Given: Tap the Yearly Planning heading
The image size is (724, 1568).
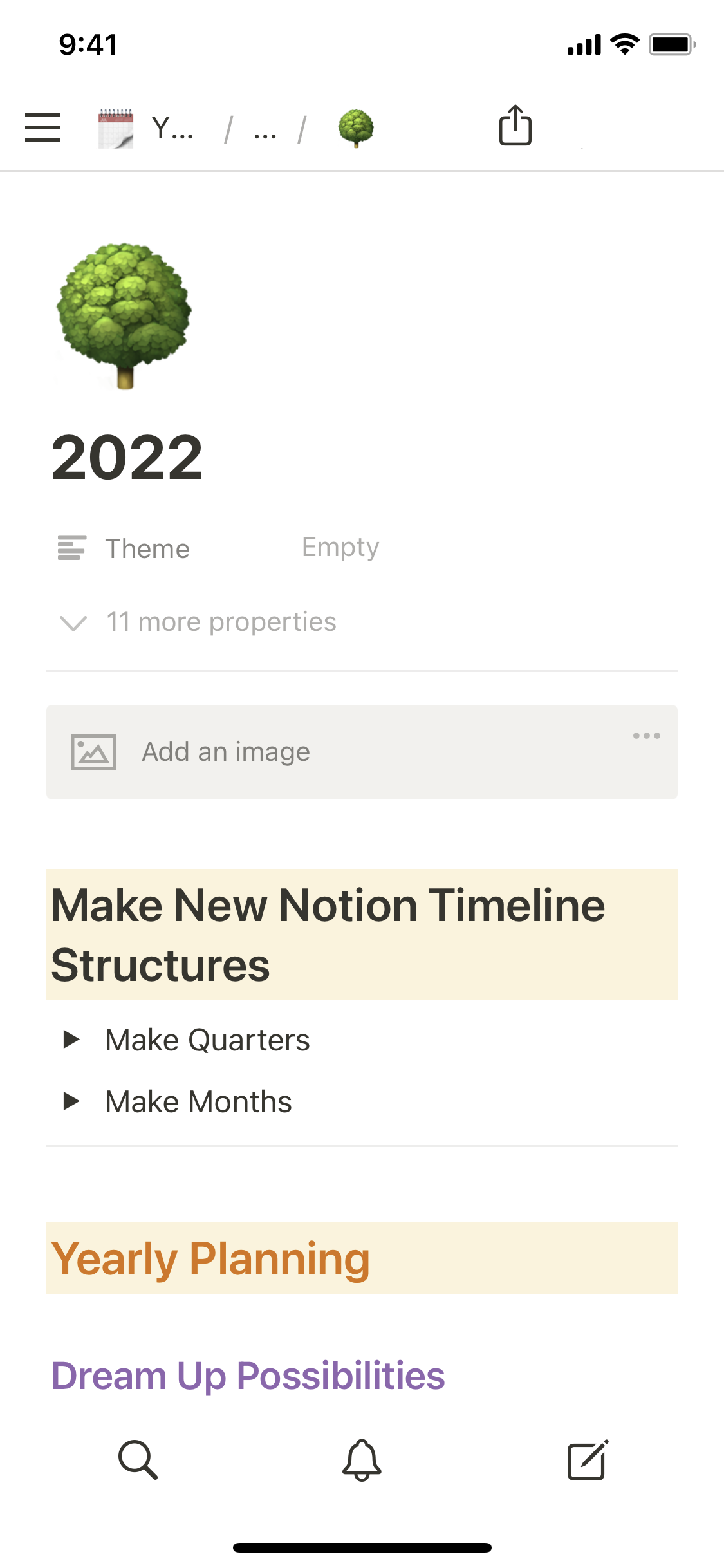Looking at the screenshot, I should [x=210, y=1258].
